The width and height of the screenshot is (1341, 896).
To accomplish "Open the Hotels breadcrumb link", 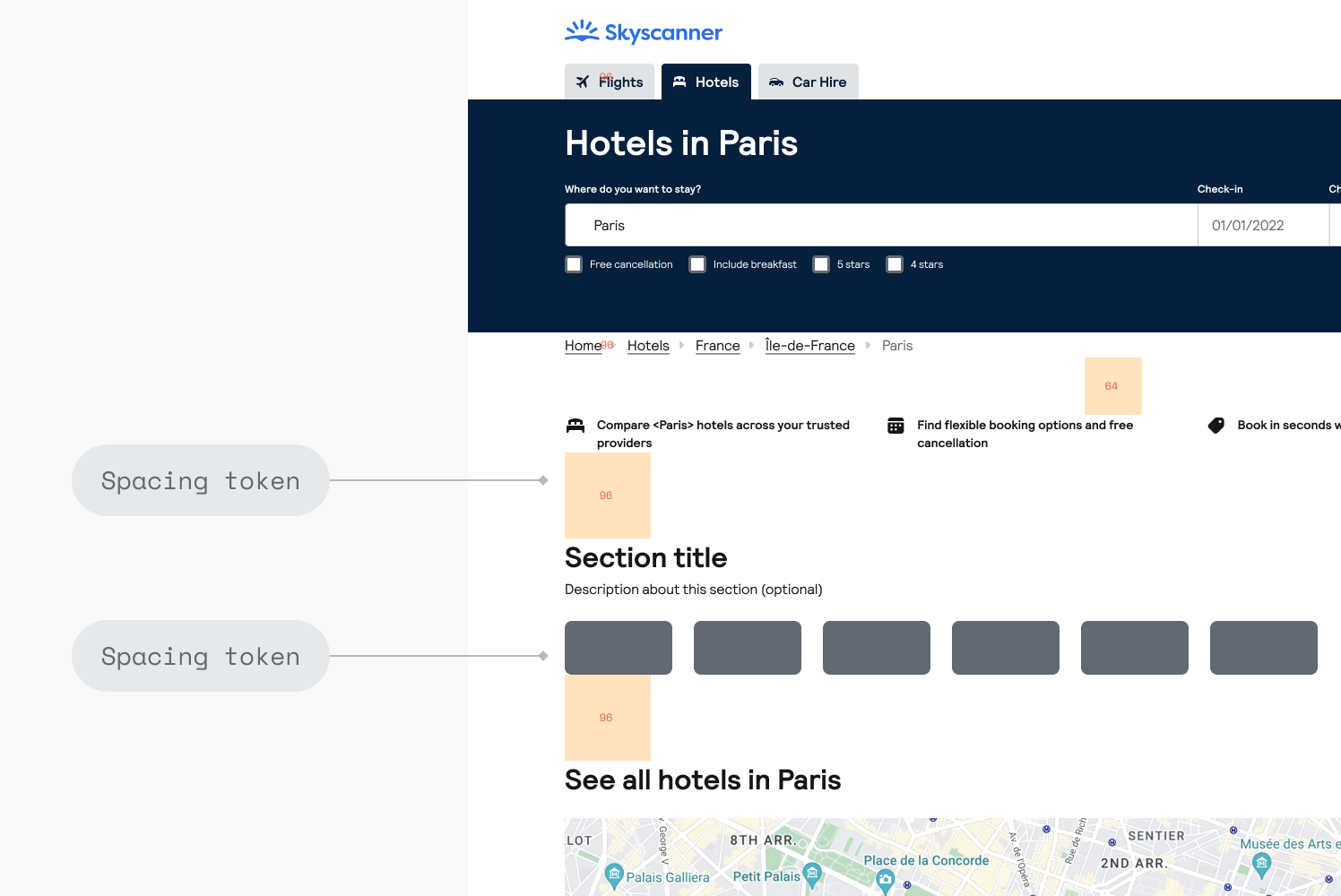I will tap(648, 346).
